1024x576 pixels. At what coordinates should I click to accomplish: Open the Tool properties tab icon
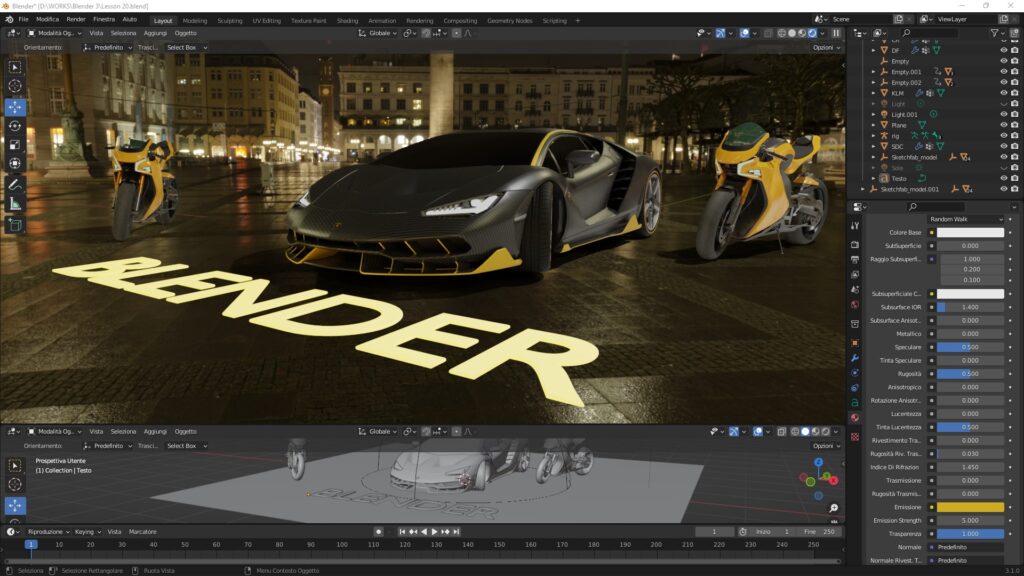point(855,225)
